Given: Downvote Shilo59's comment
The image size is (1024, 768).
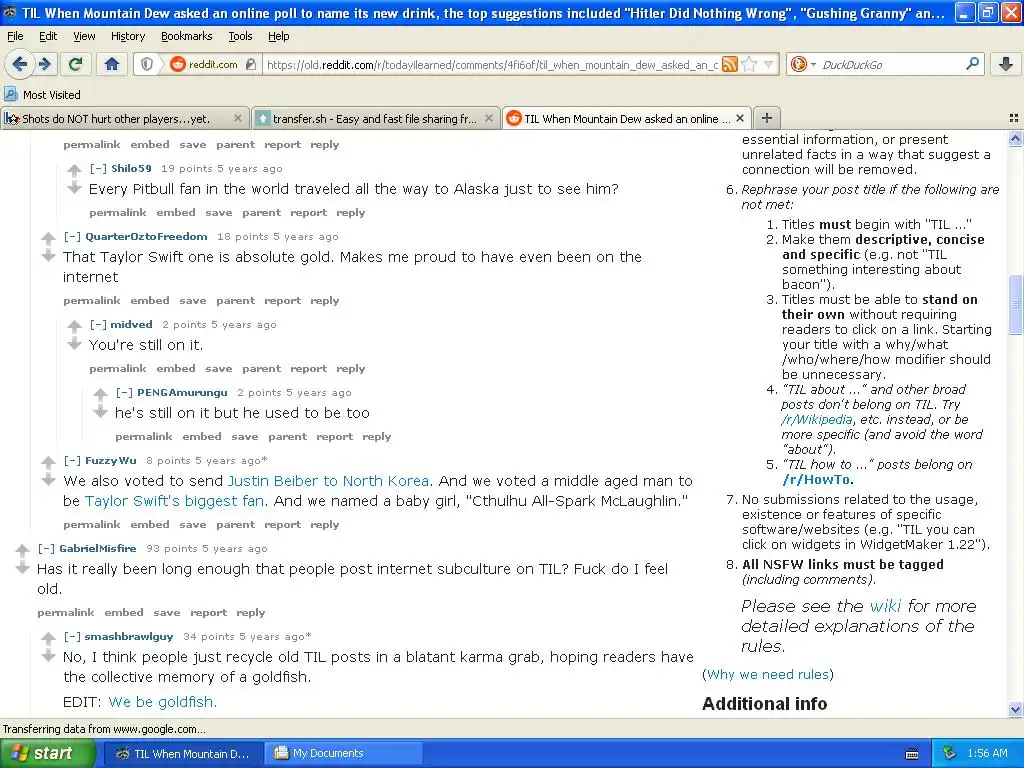Looking at the screenshot, I should point(74,188).
